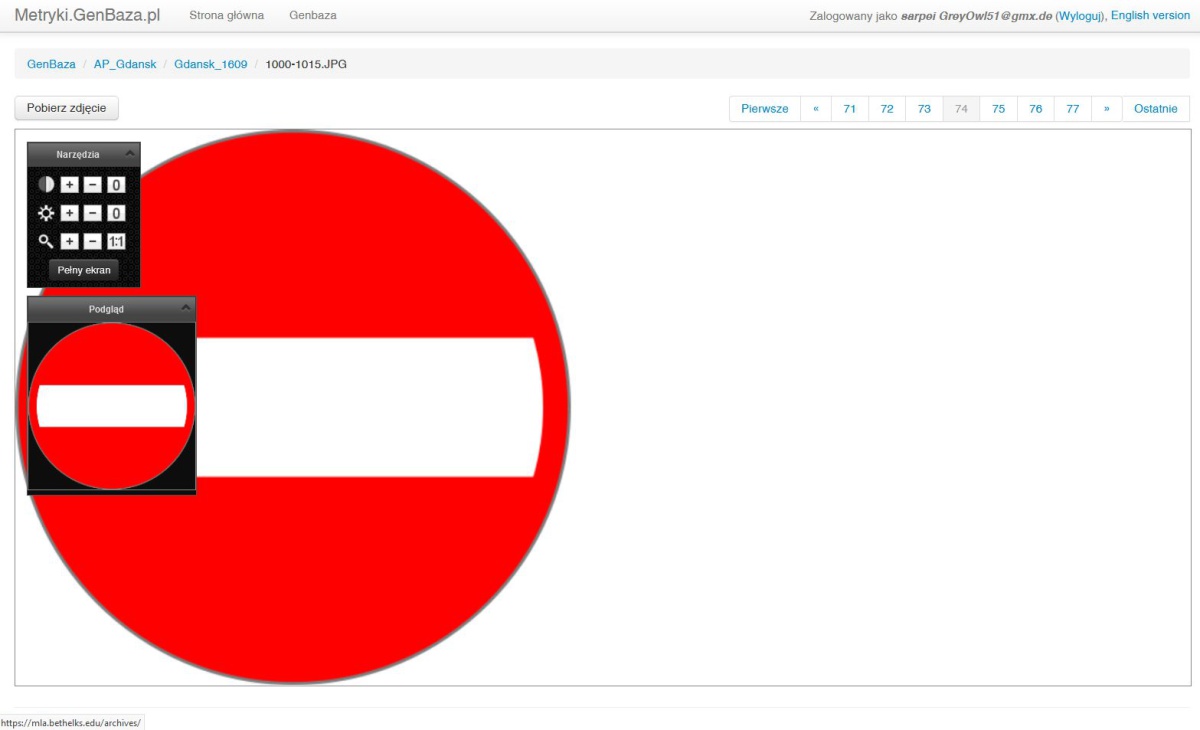
Task: Open Strona główna in the navbar
Action: tap(226, 16)
